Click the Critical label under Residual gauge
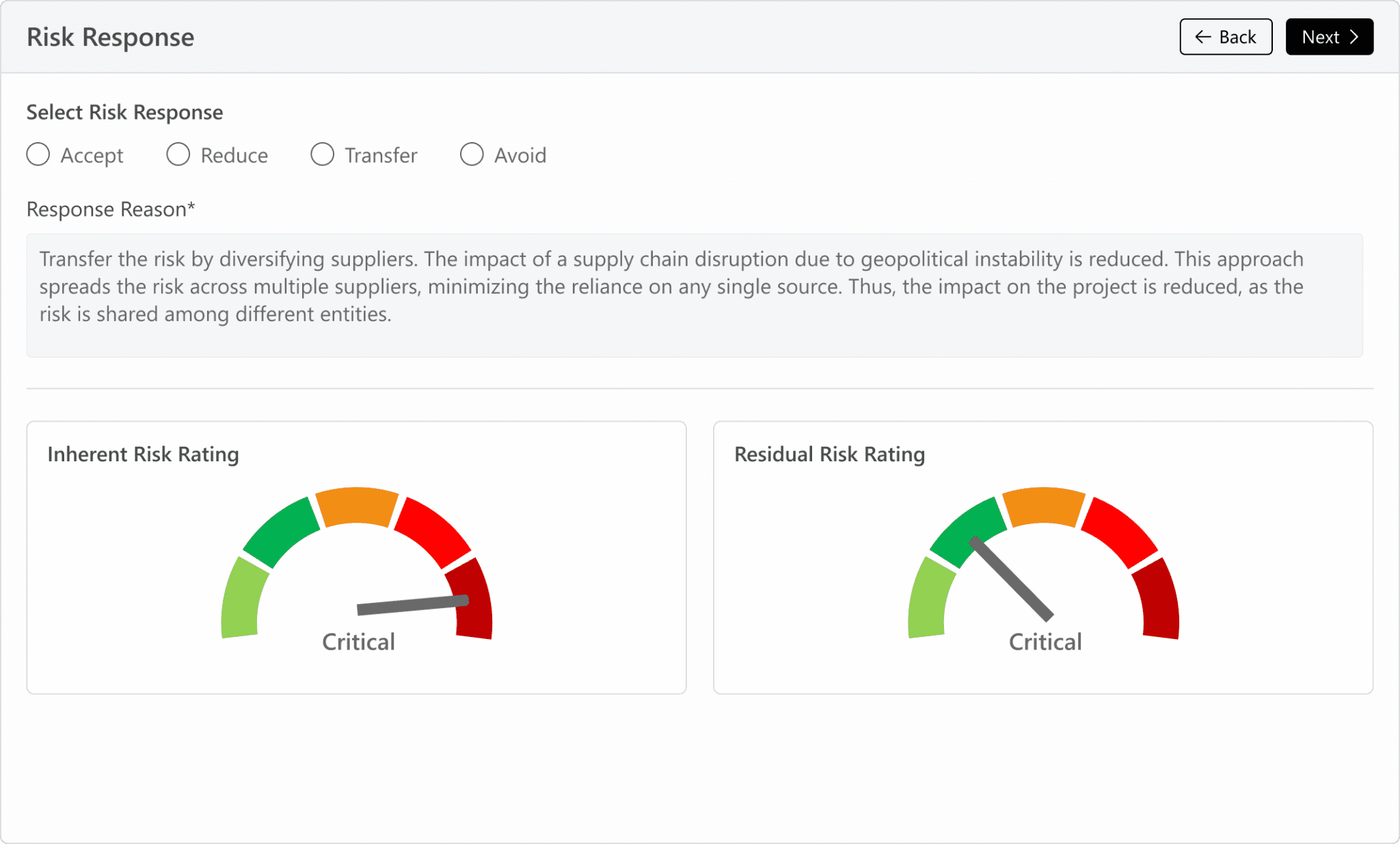The image size is (1400, 844). 1045,642
